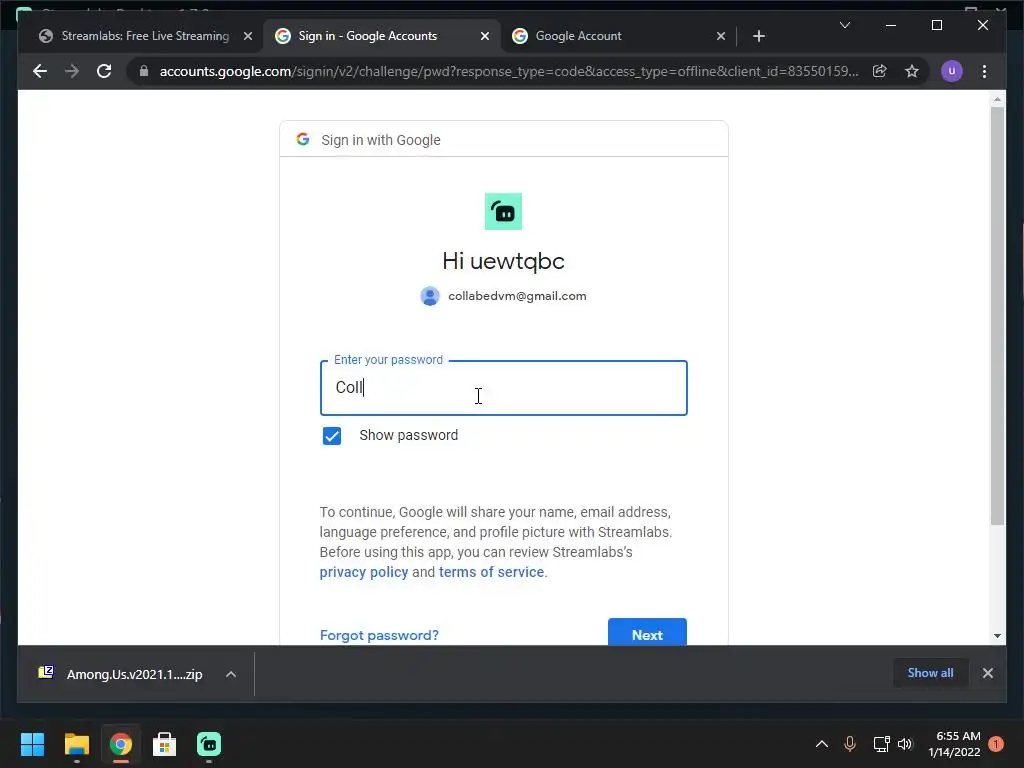
Task: Click the browser forward arrow
Action: coord(72,71)
